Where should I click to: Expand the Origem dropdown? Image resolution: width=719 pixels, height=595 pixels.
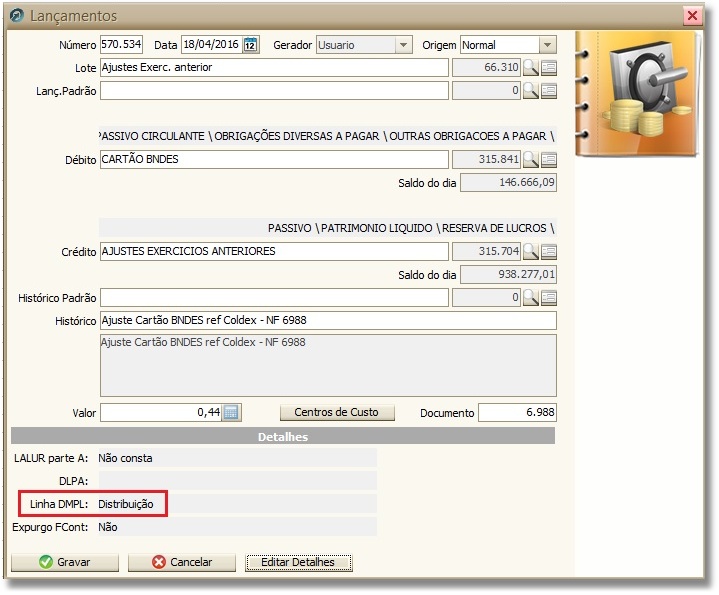tap(548, 45)
